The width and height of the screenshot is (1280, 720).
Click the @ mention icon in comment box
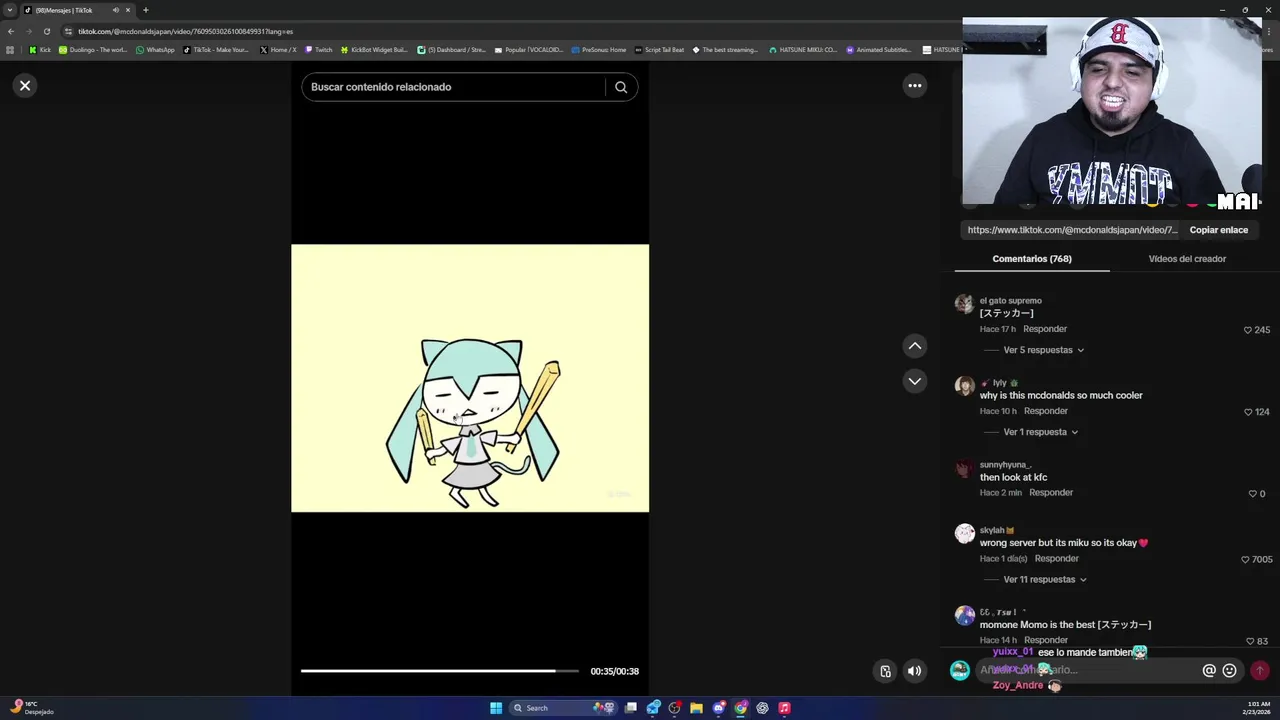coord(1209,671)
